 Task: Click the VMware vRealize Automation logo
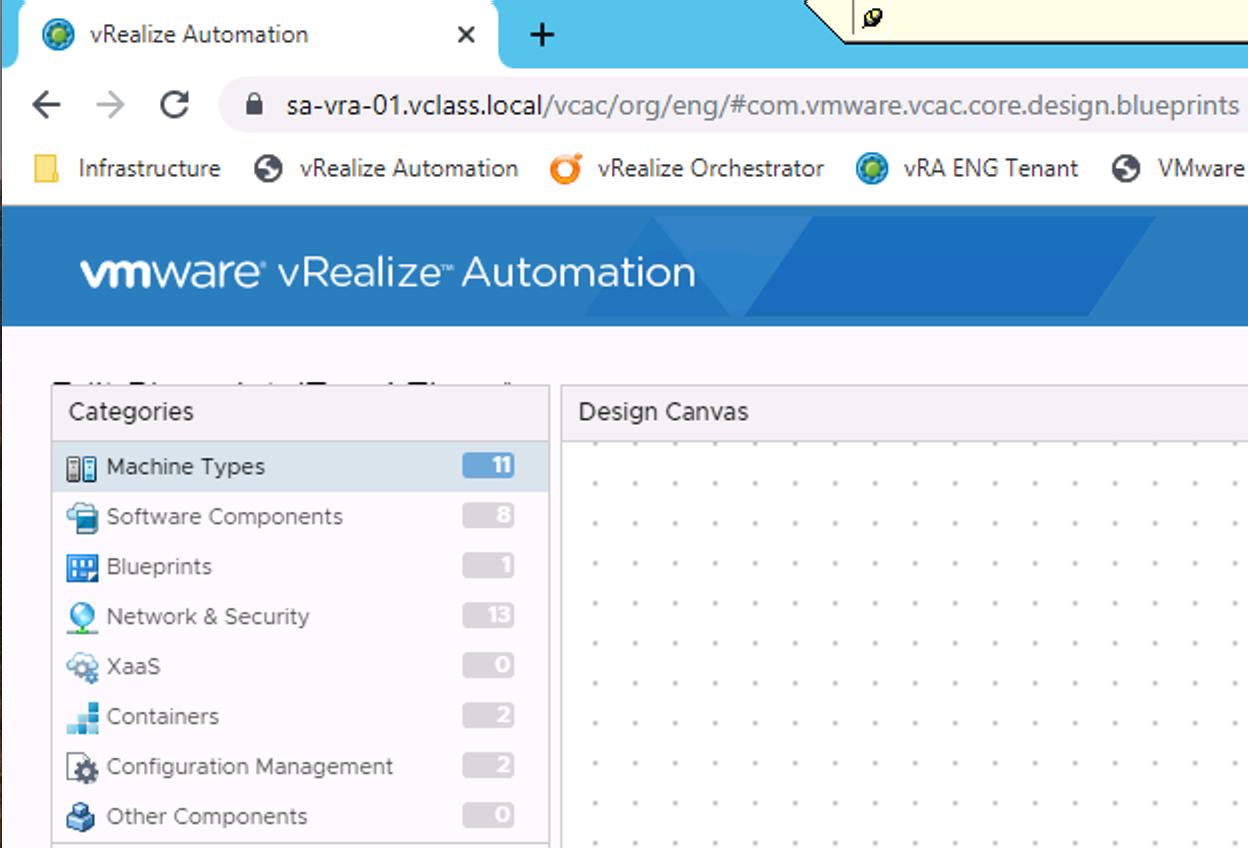coord(387,270)
